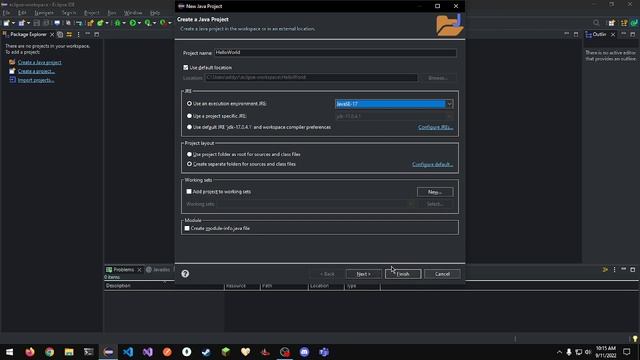Open the JavaSE-17 environment dropdown

pyautogui.click(x=449, y=104)
